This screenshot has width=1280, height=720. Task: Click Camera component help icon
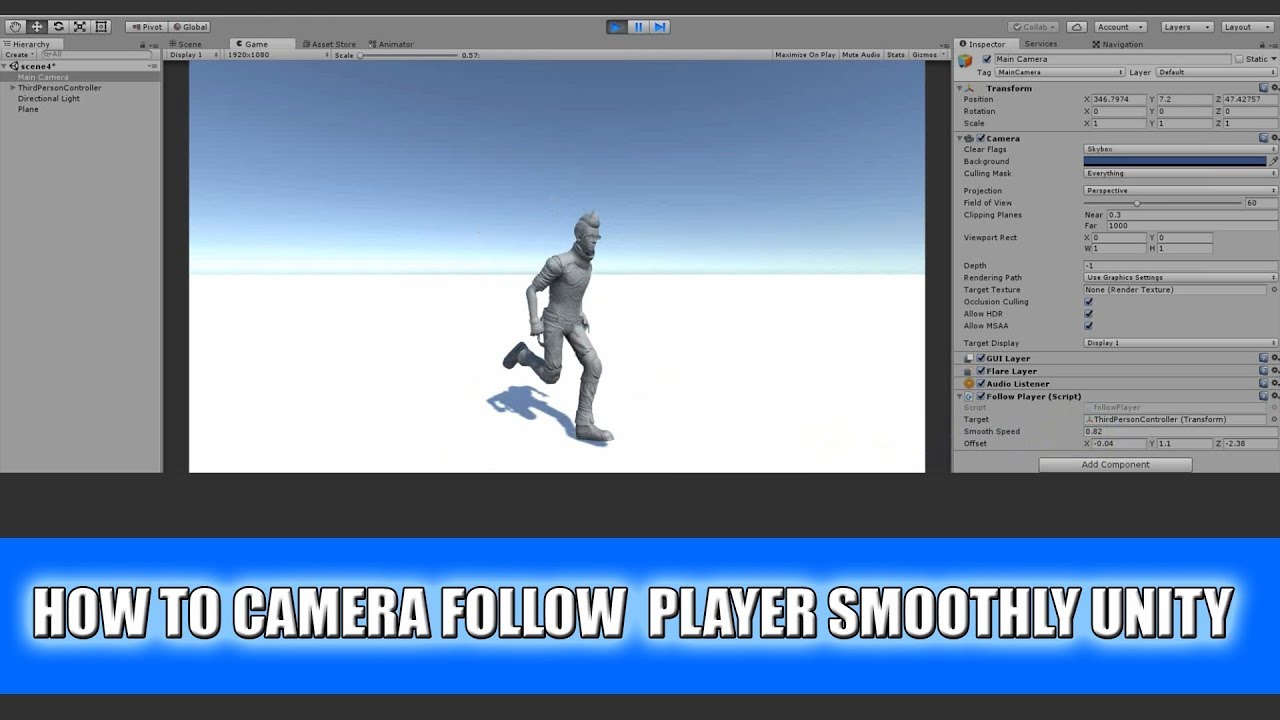click(x=1264, y=138)
